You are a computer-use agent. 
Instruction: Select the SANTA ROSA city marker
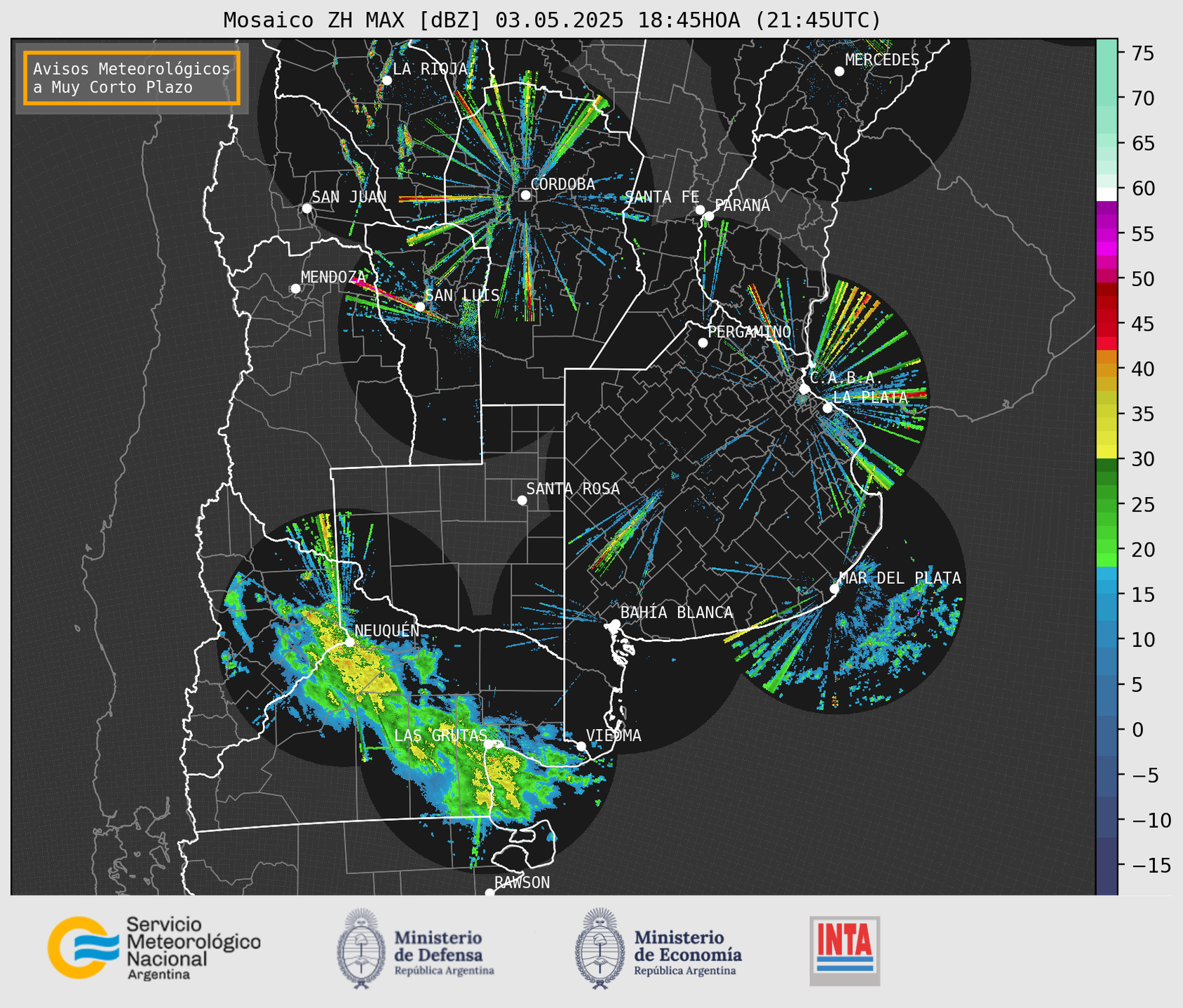coord(522,500)
